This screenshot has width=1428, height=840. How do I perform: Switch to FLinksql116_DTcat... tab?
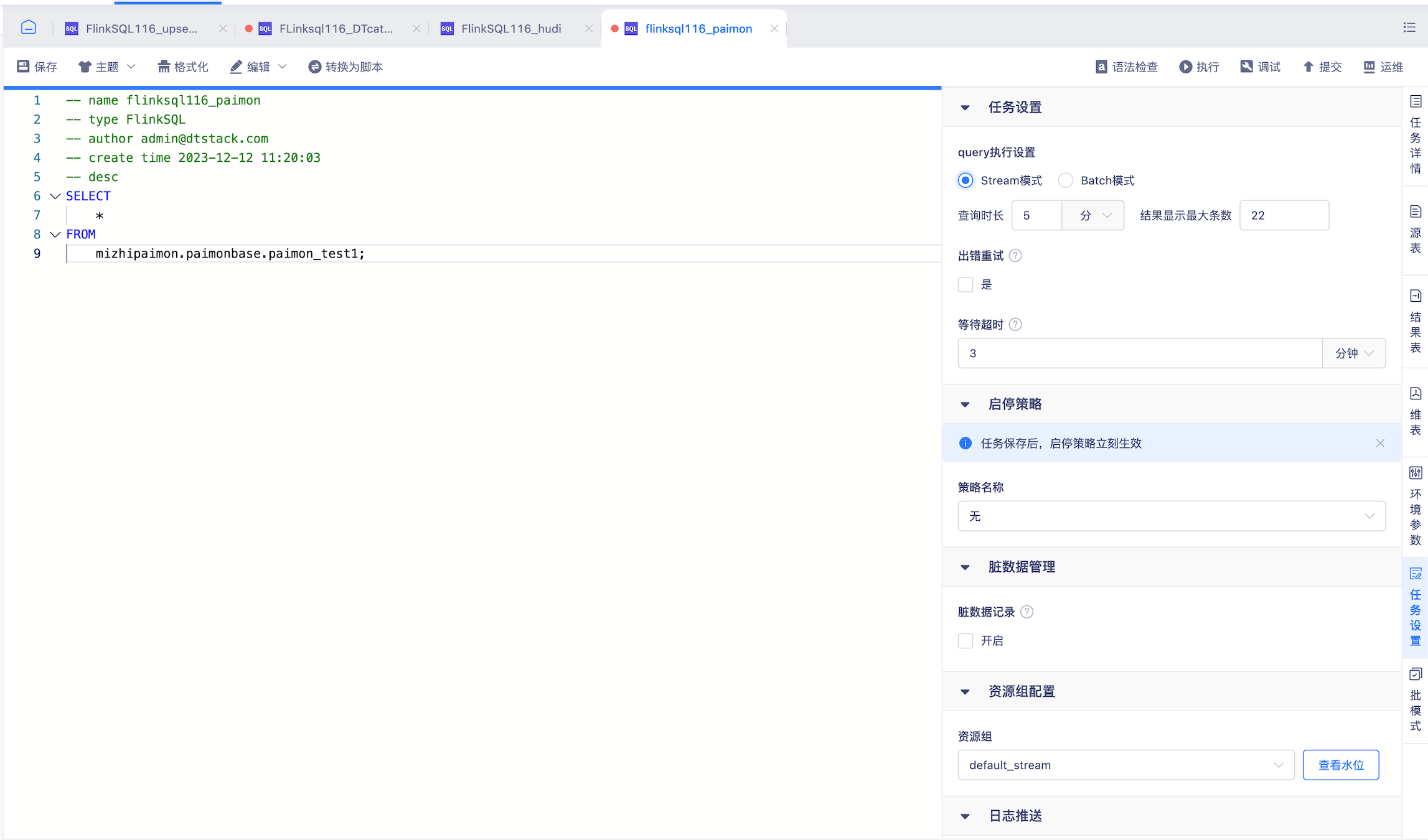(336, 29)
